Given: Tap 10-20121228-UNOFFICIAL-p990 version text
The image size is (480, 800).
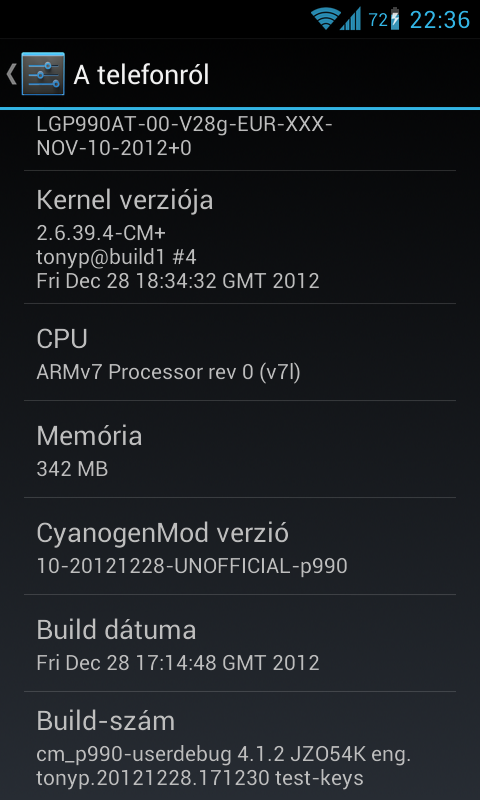Looking at the screenshot, I should coord(192,566).
